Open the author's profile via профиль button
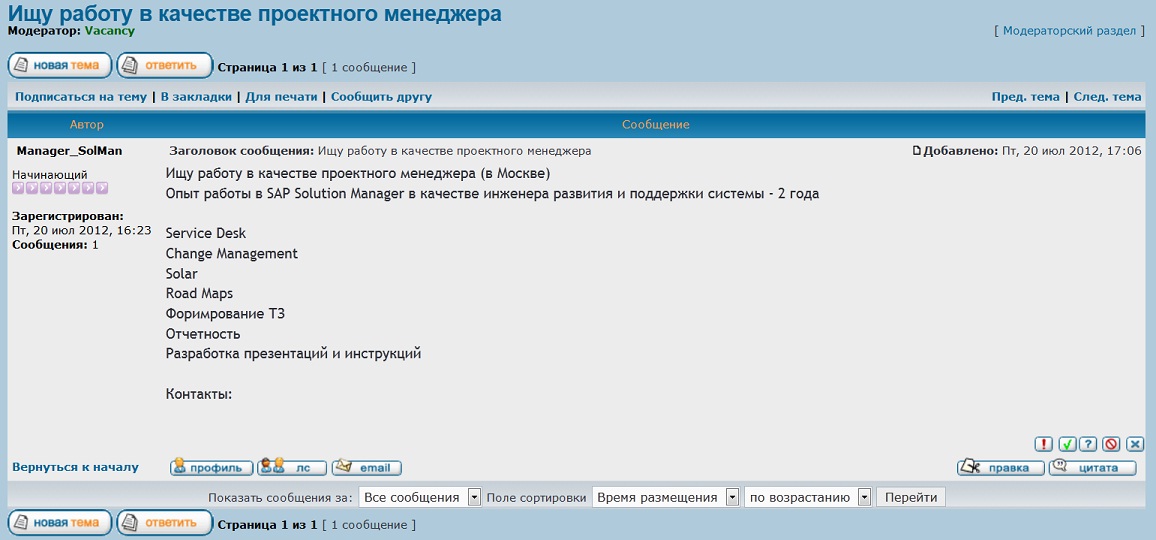Image resolution: width=1156 pixels, height=540 pixels. (211, 467)
